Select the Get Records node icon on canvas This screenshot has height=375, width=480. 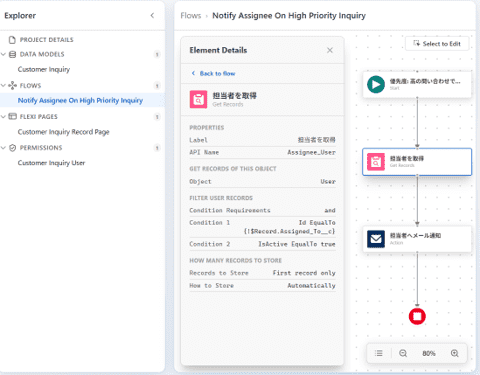pos(376,162)
